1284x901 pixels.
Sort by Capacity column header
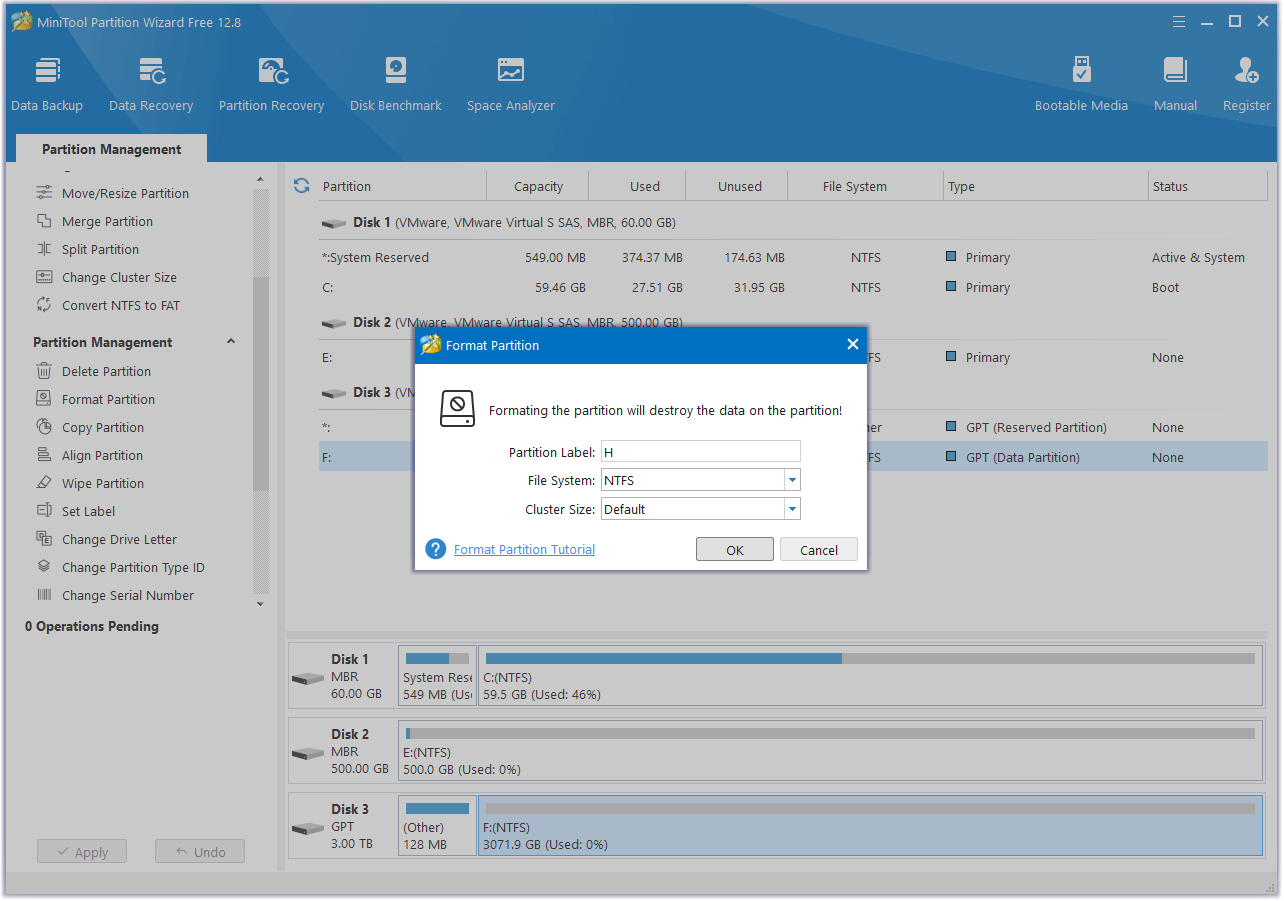click(538, 186)
